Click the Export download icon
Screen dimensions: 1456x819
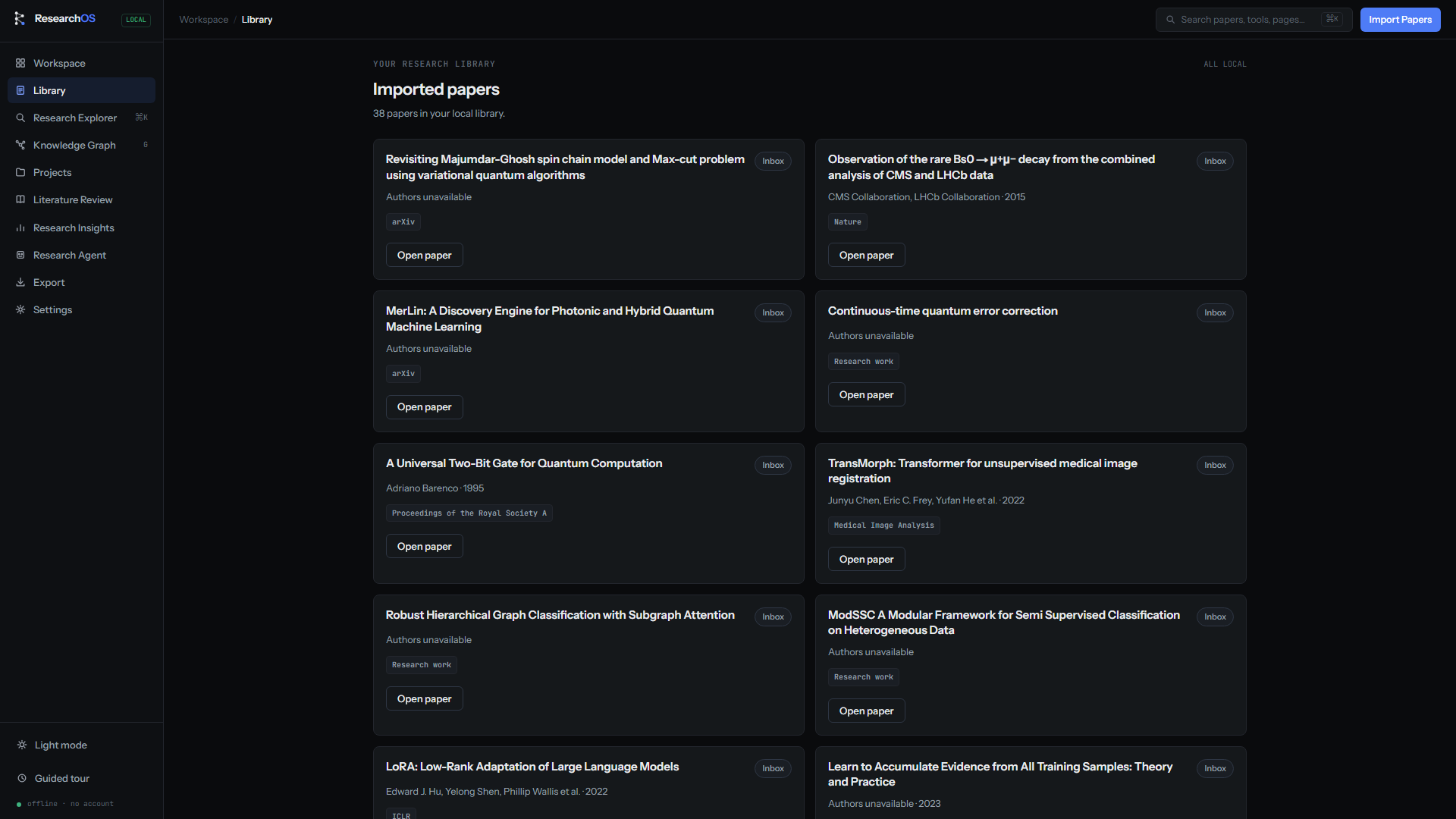pos(20,282)
